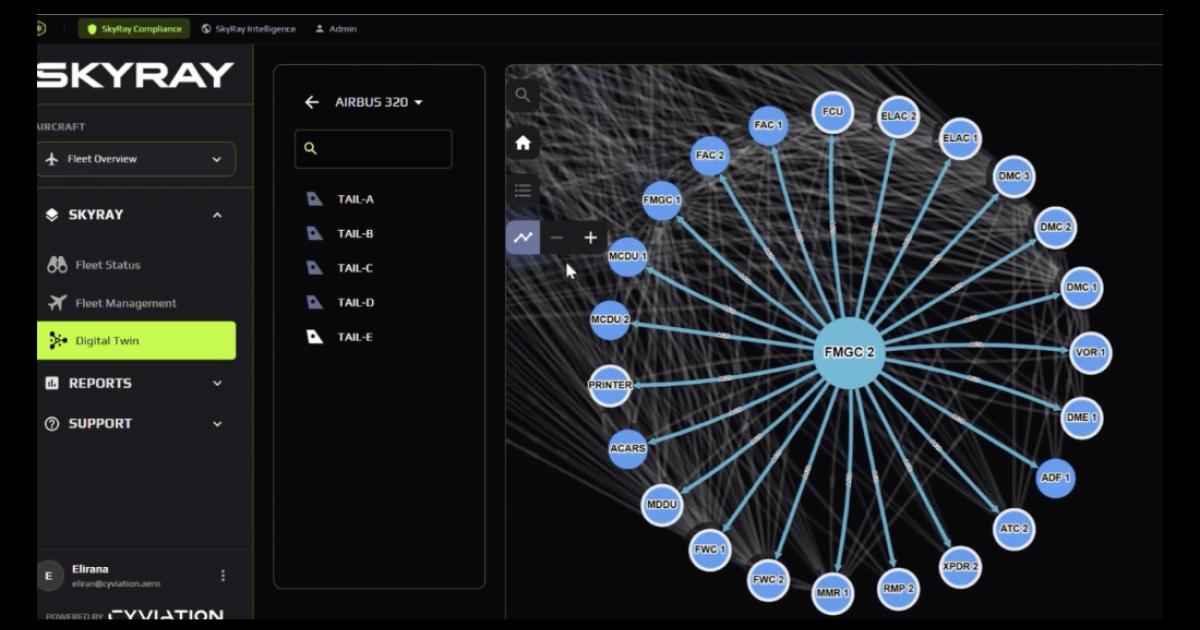Select the DMC 3 node
1200x630 pixels.
(x=1014, y=177)
